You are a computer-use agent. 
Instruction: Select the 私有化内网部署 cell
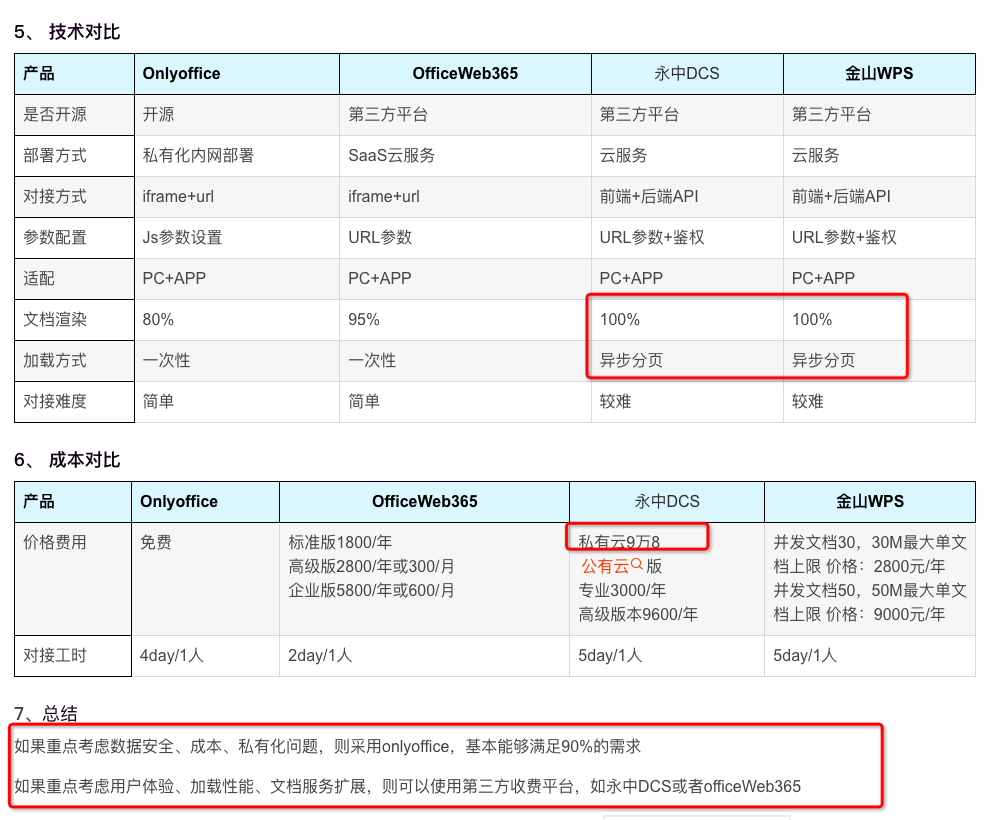(198, 156)
